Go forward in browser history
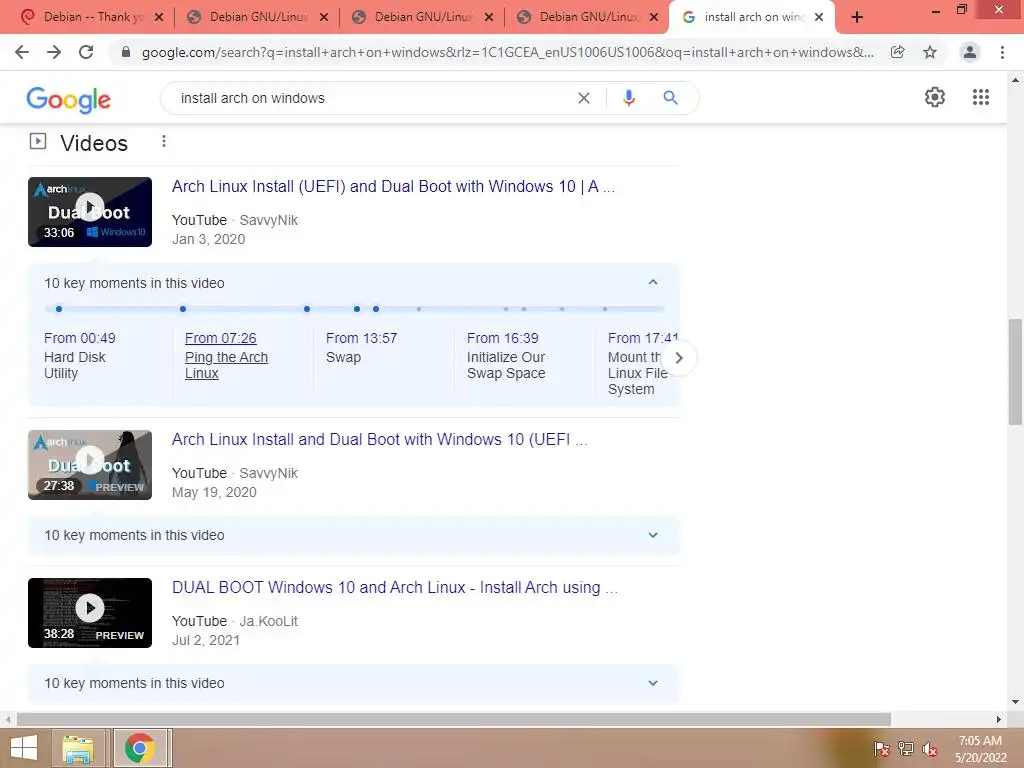1024x768 pixels. 54,52
